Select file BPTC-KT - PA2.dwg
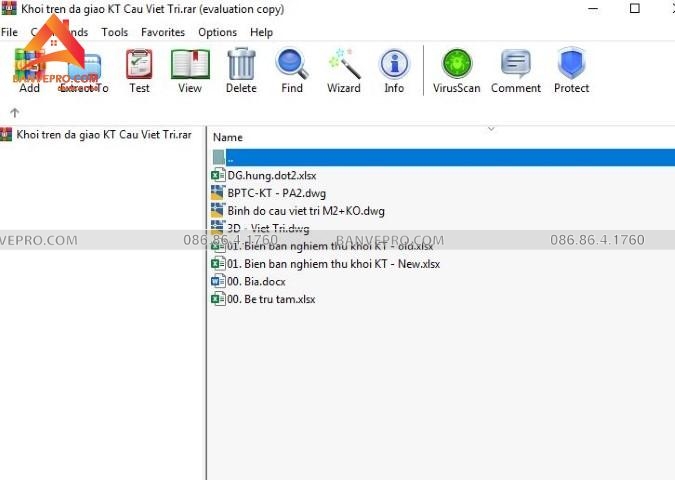The height and width of the screenshot is (480, 675). (x=276, y=193)
